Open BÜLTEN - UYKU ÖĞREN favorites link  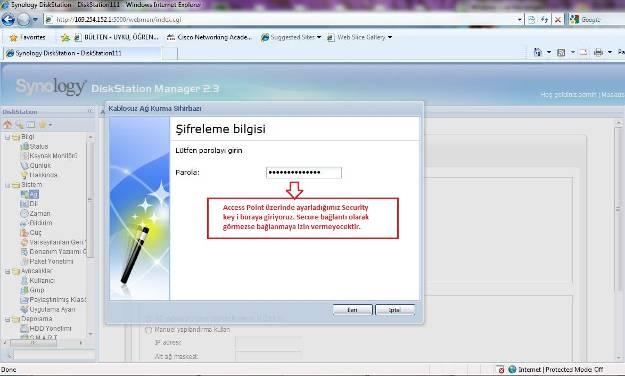[116, 37]
